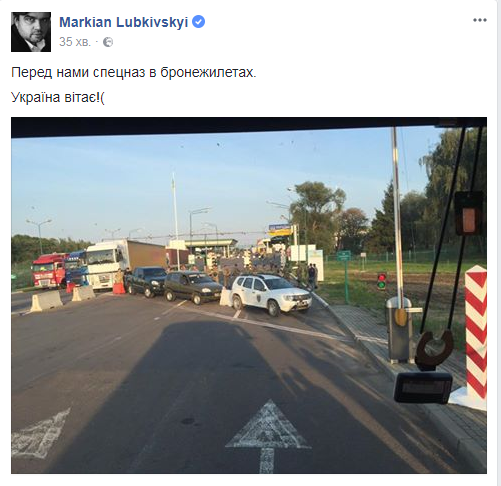Click the blue verified badge icon
501x486 pixels.
click(199, 22)
